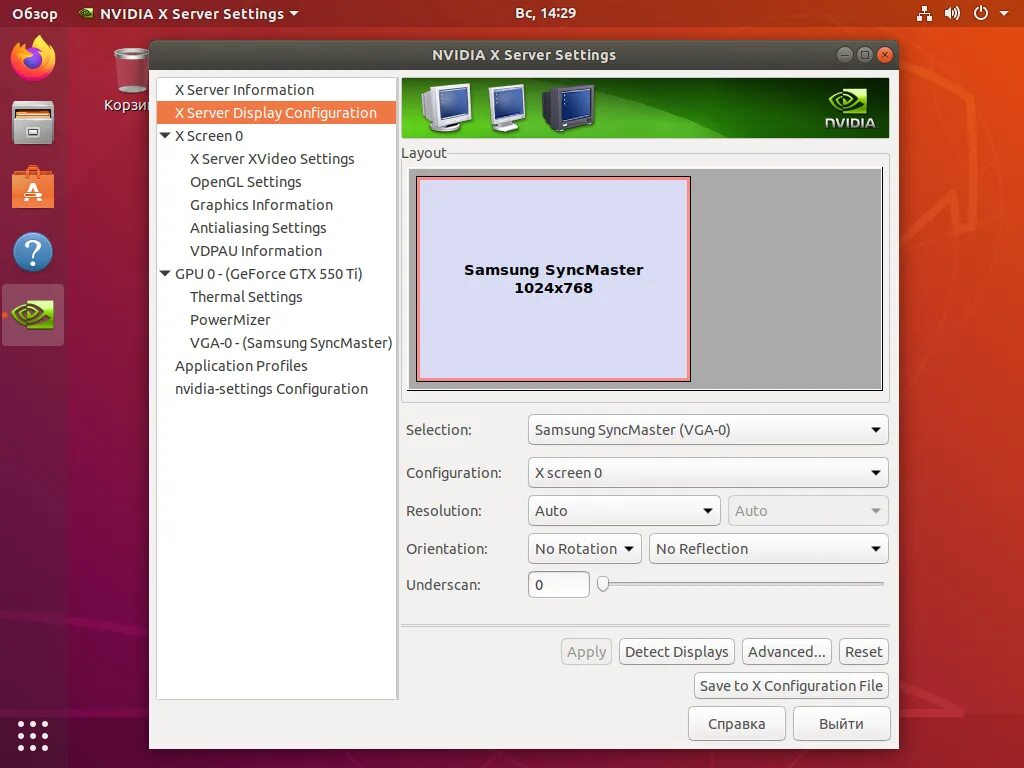Click the NVIDIA Settings dock icon

pos(33,315)
